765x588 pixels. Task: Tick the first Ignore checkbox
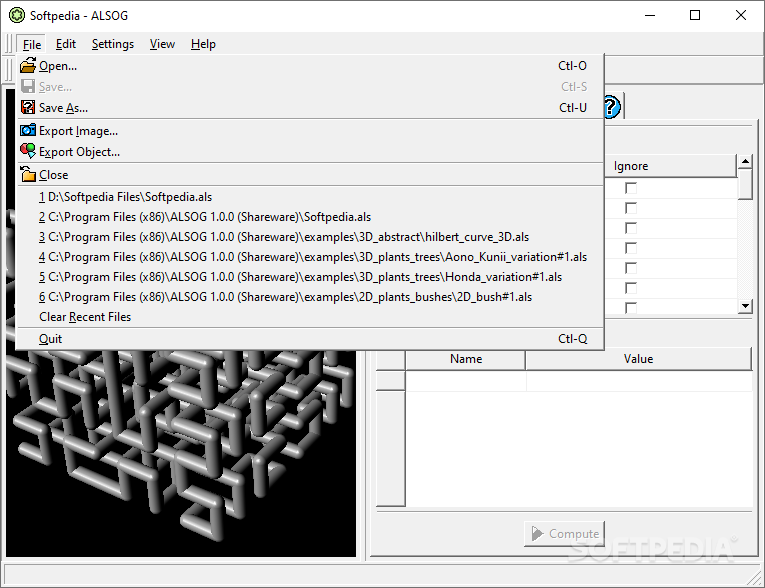(x=631, y=188)
